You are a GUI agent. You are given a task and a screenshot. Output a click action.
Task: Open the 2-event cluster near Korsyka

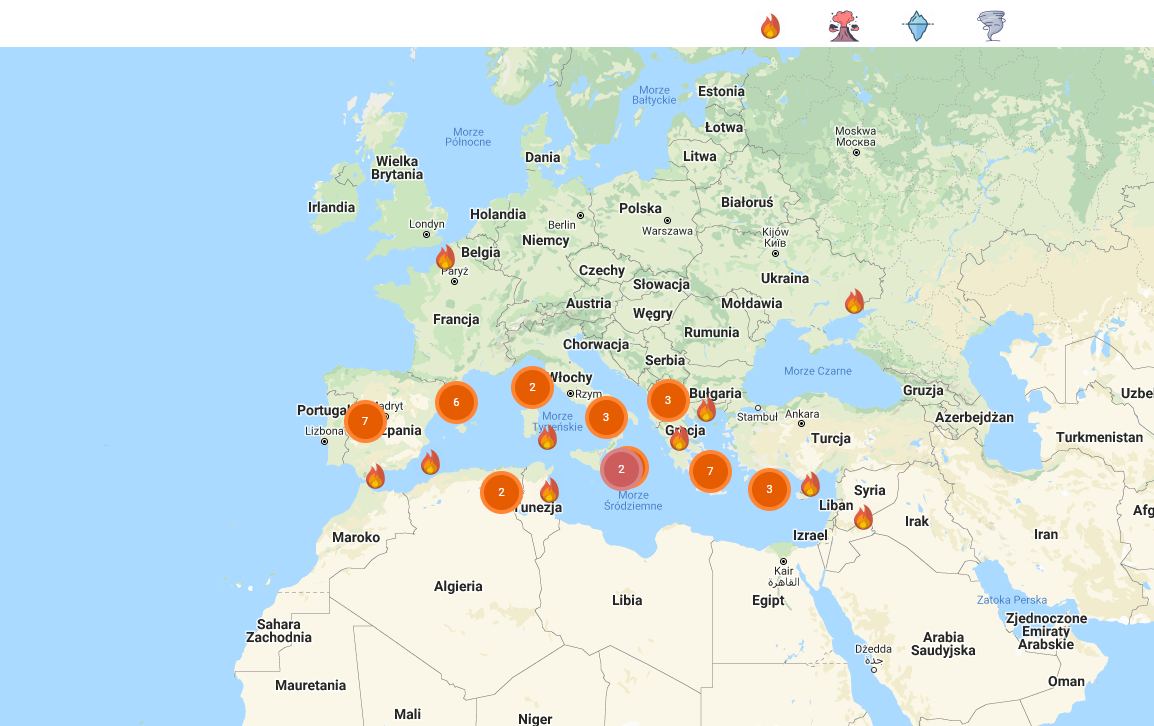tap(530, 387)
